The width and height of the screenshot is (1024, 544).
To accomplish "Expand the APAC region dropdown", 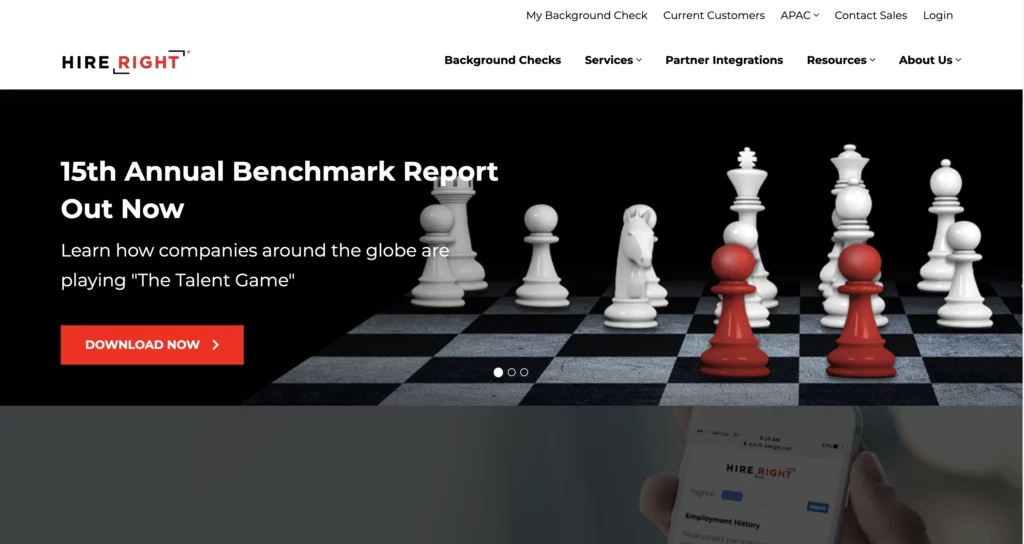I will click(x=799, y=15).
